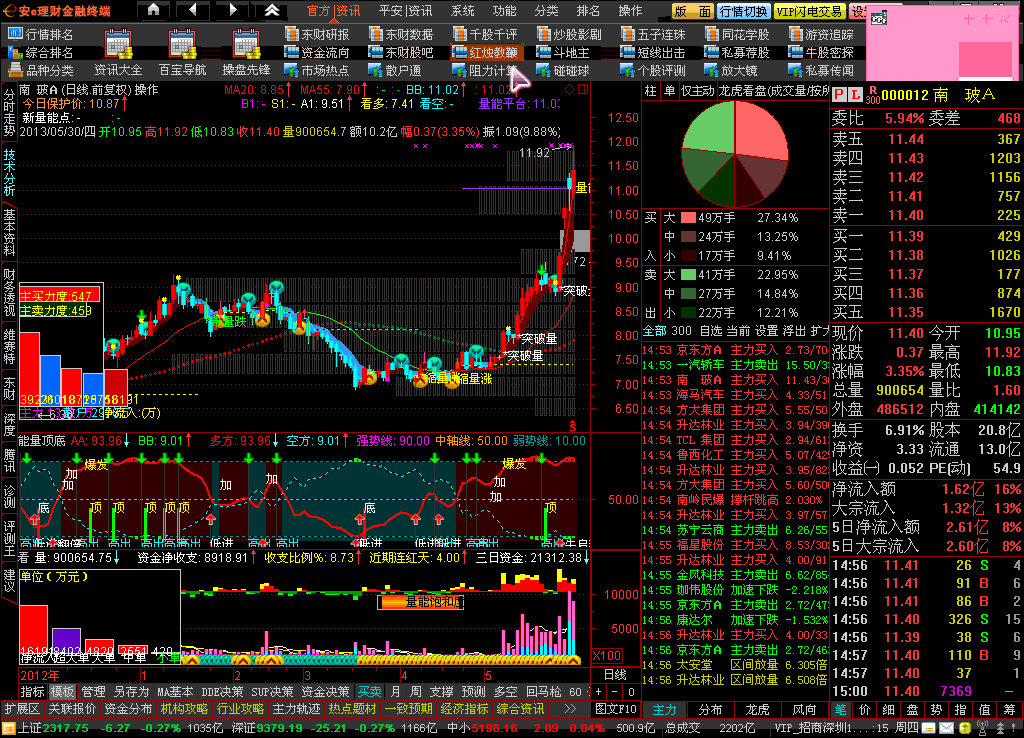The image size is (1024, 738).
Task: Open 市场热点 tool
Action: (317, 70)
